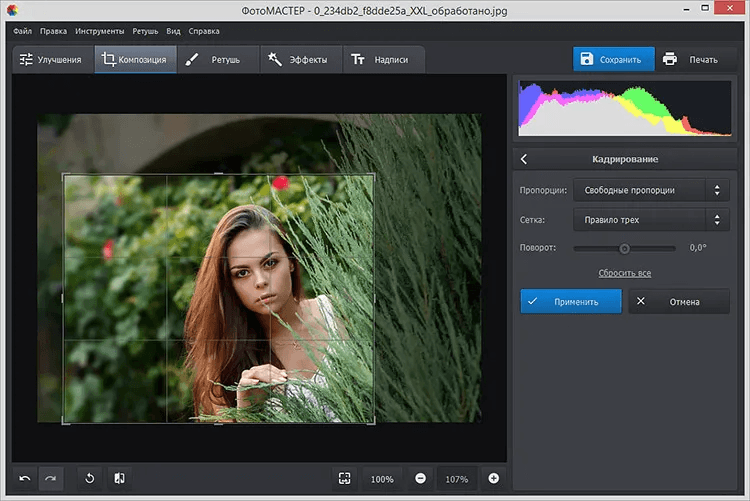Viewport: 750px width, 501px height.
Task: Save the image with Сохранить button
Action: (613, 59)
